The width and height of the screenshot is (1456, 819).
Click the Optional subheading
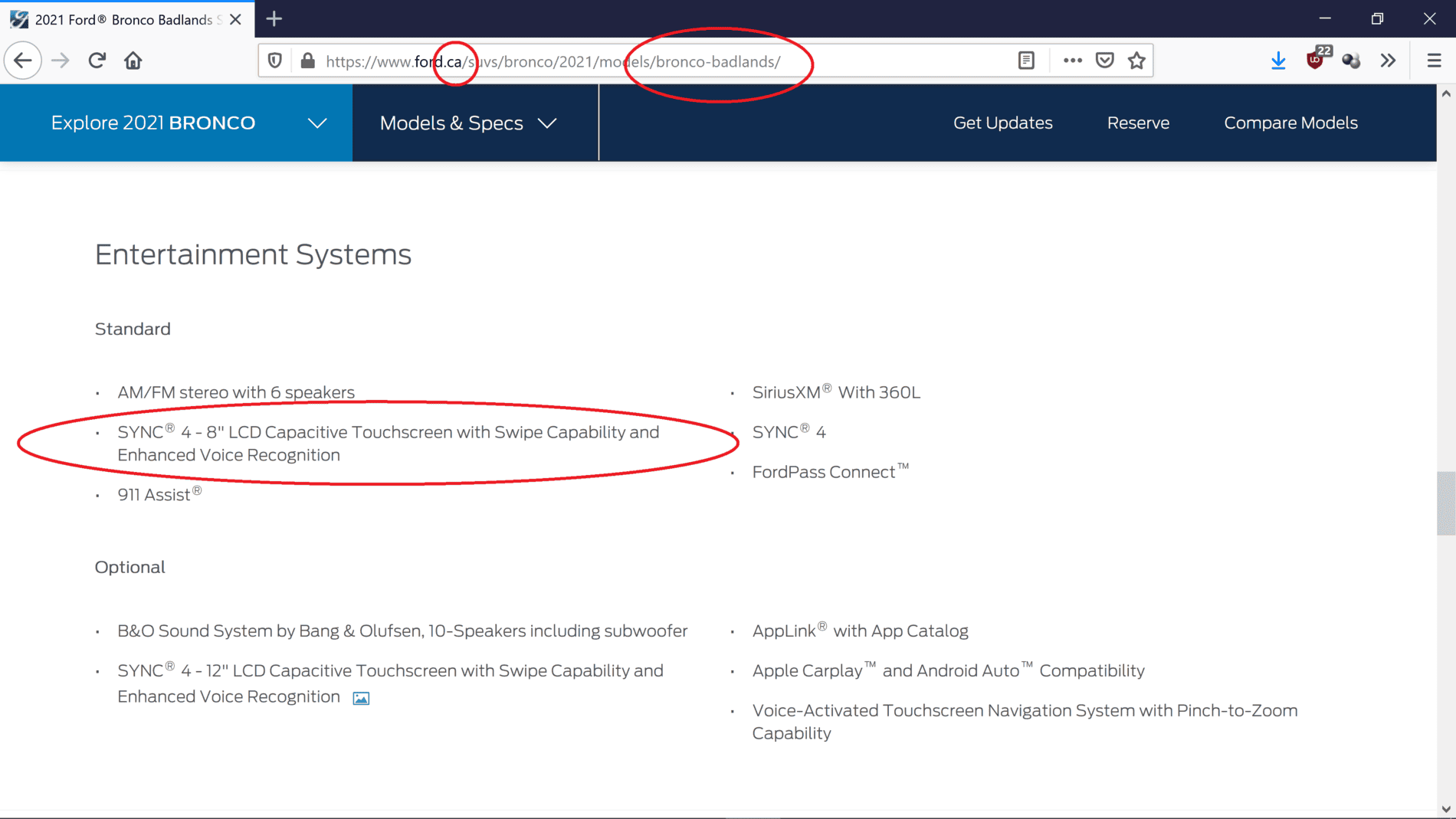pyautogui.click(x=130, y=567)
